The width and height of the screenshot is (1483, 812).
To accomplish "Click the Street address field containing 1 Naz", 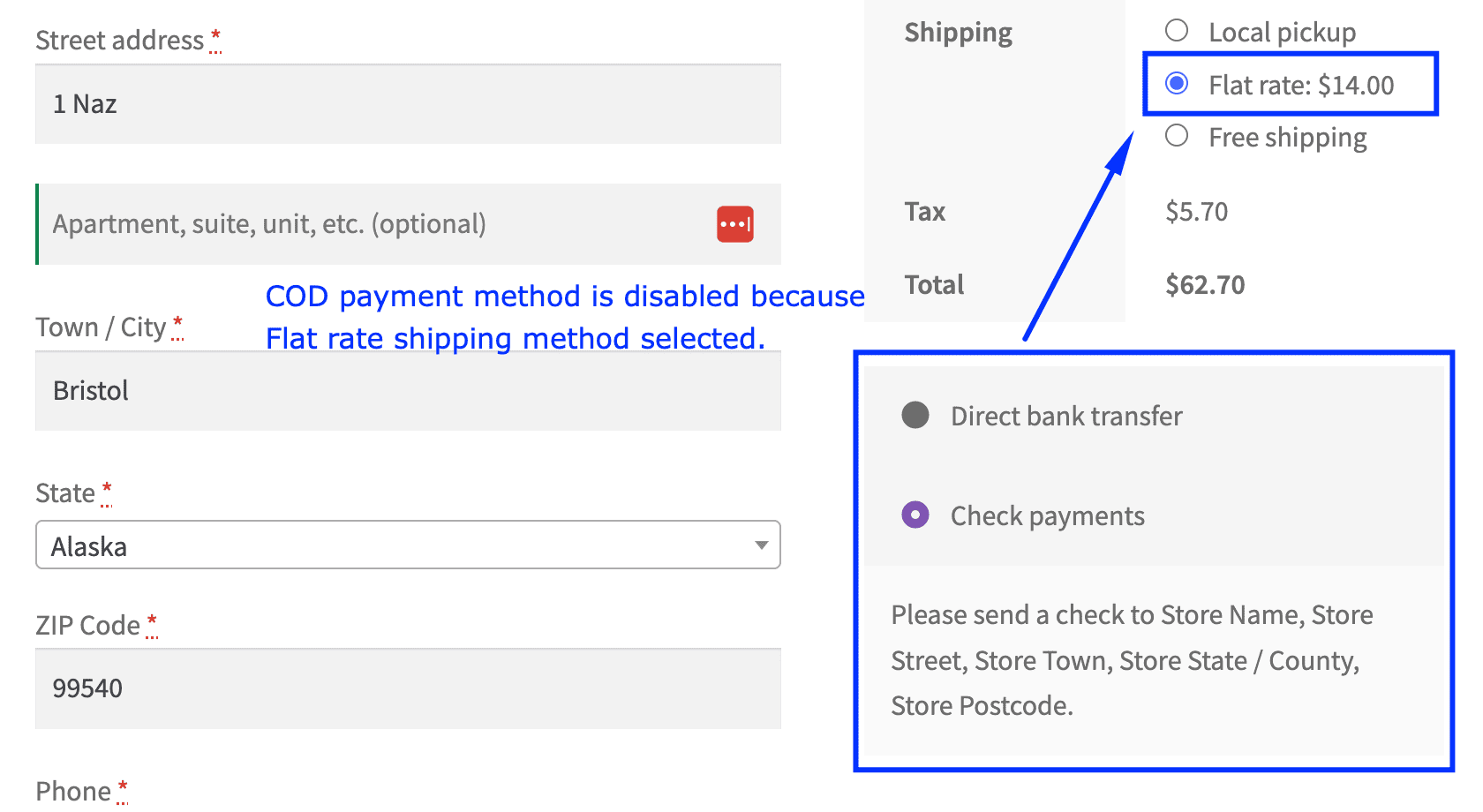I will pyautogui.click(x=408, y=104).
